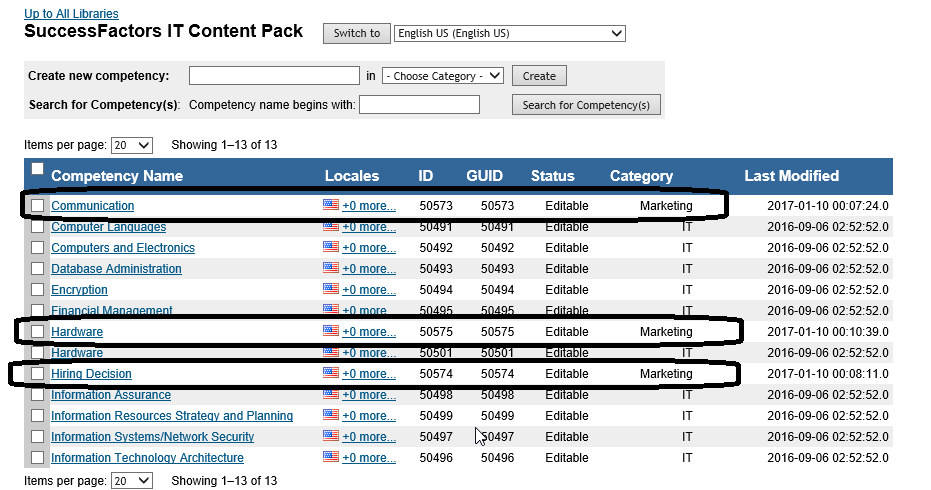Click the GUID column header

pos(484,176)
